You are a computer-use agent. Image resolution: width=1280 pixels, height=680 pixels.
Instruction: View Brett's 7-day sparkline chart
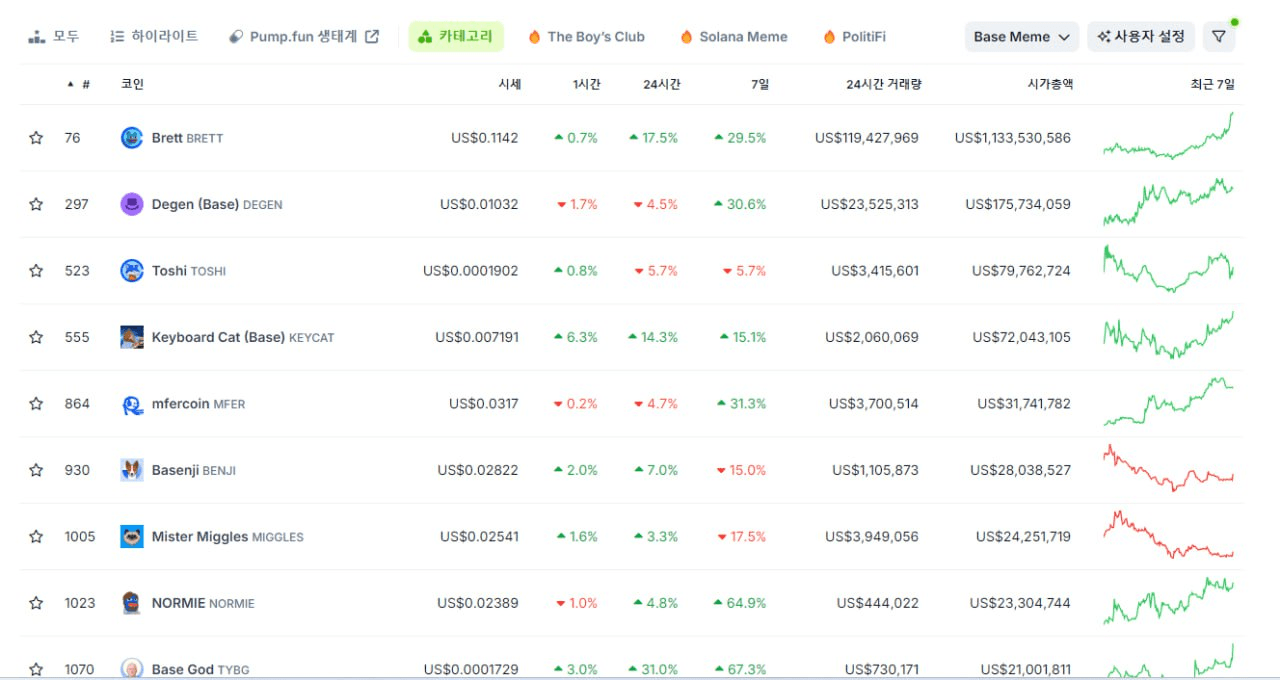[1169, 136]
